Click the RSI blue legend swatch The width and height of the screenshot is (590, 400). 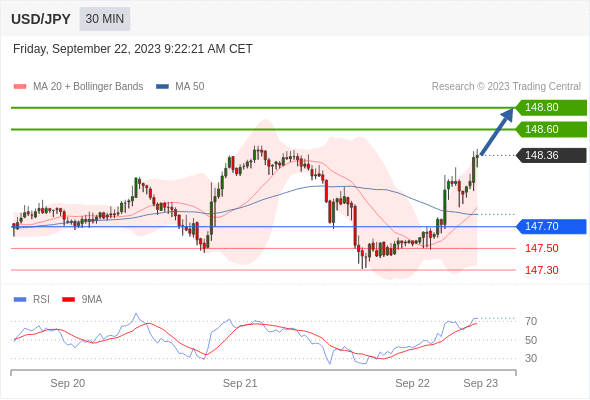click(x=20, y=300)
